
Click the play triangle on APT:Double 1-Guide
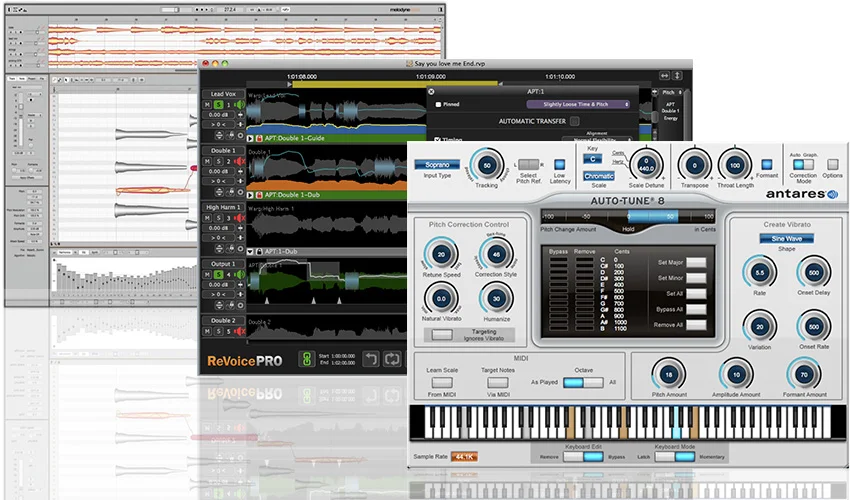point(250,138)
